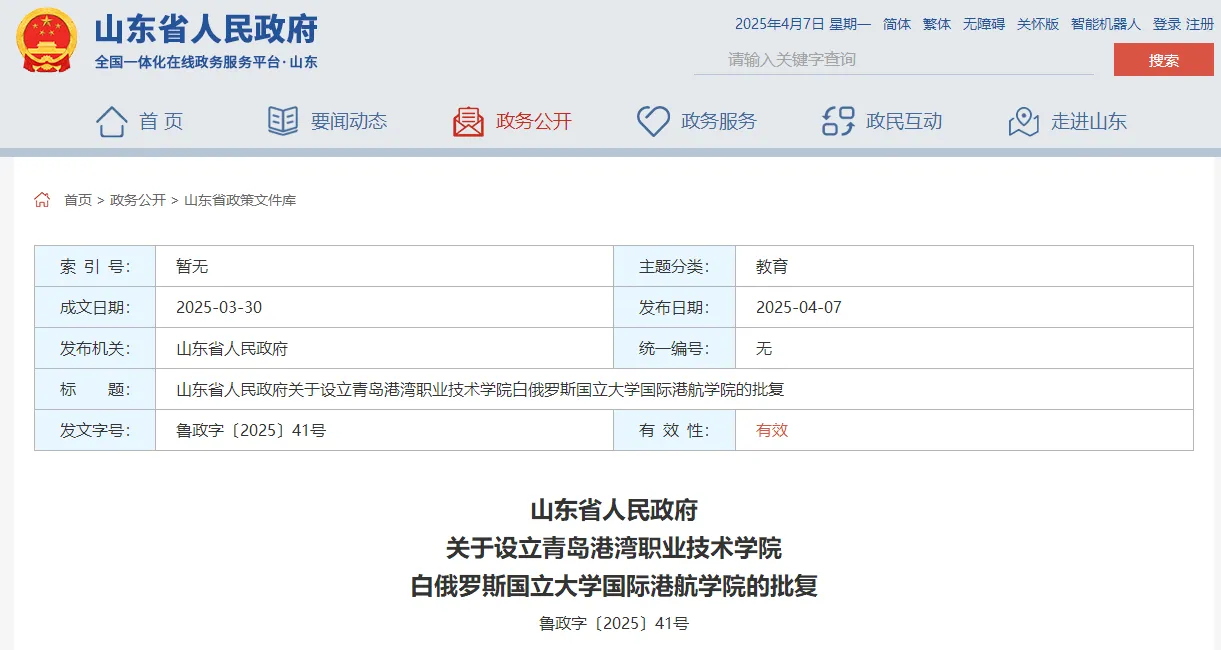Screen dimensions: 1221x650
Task: Go to 政务公开 in the breadcrumb
Action: (x=138, y=200)
